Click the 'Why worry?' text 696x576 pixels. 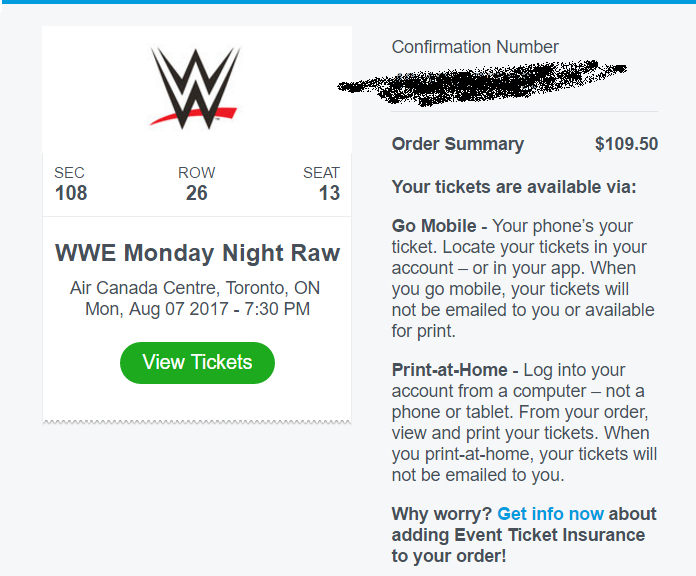pos(441,514)
